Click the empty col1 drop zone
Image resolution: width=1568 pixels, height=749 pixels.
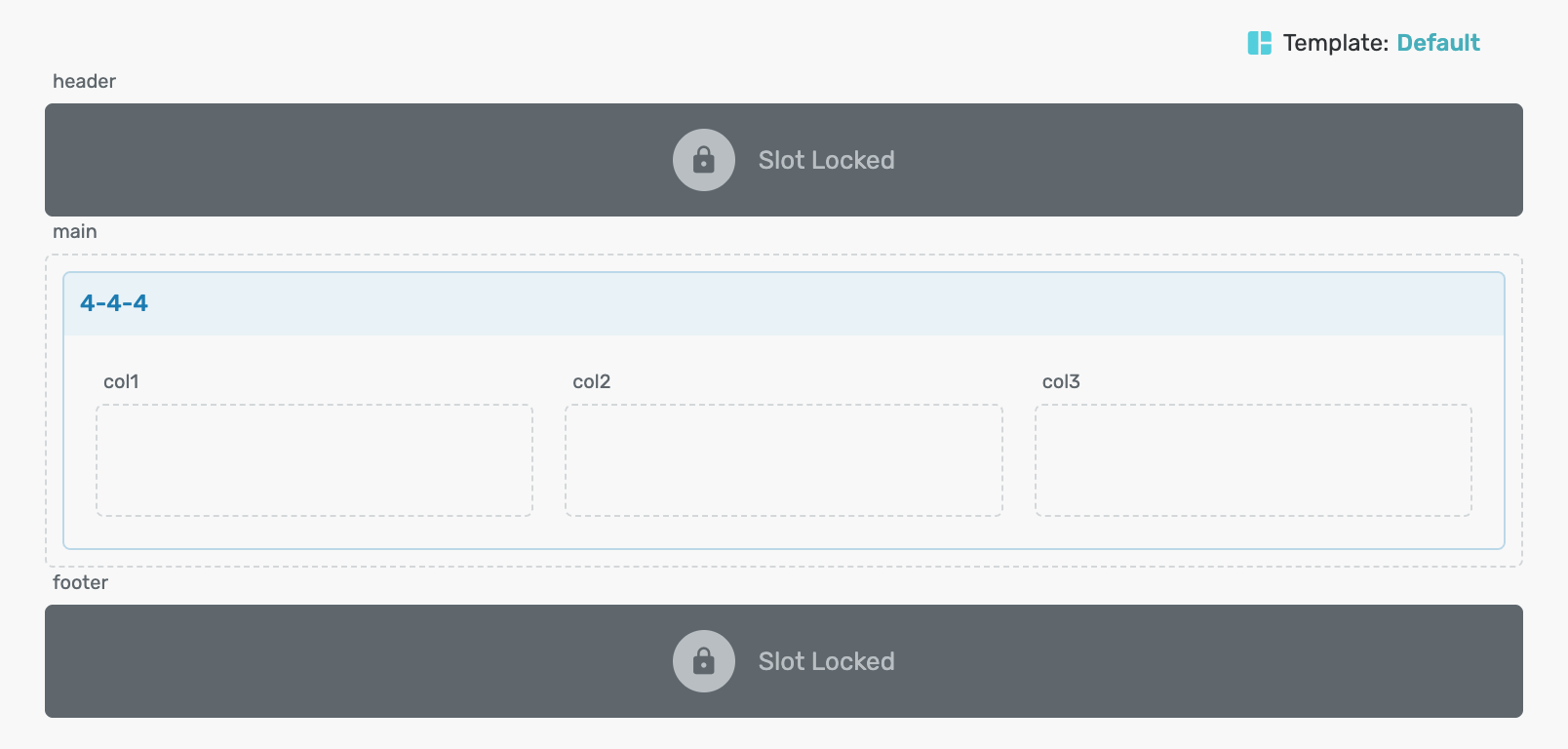point(314,460)
